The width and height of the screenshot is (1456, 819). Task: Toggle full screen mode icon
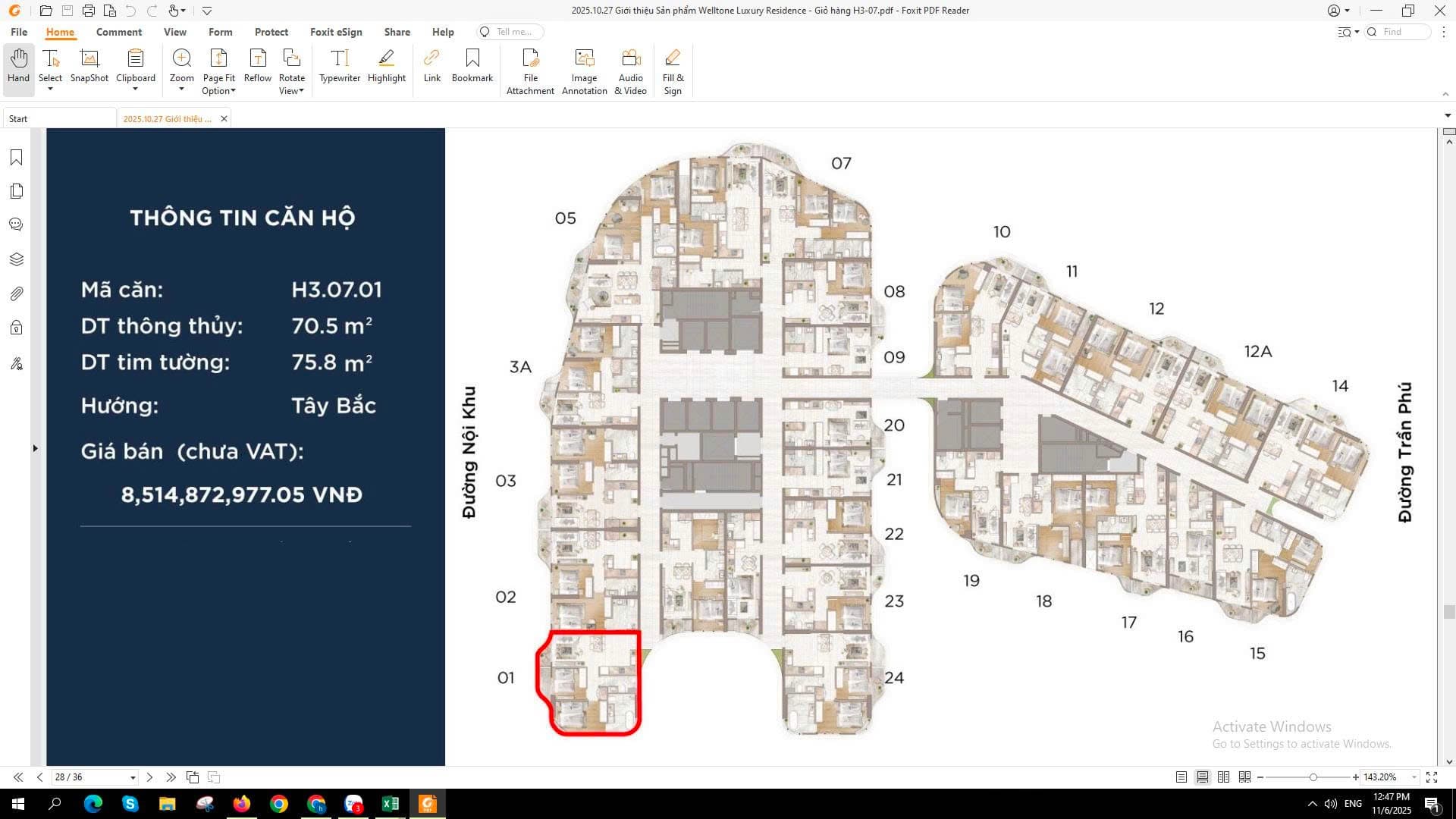coord(1432,777)
